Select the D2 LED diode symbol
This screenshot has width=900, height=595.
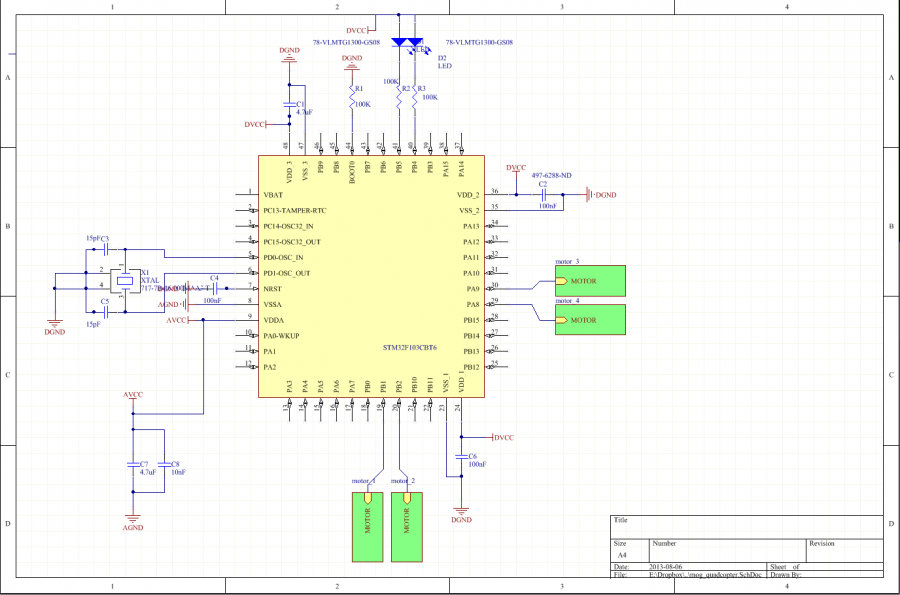[x=418, y=44]
